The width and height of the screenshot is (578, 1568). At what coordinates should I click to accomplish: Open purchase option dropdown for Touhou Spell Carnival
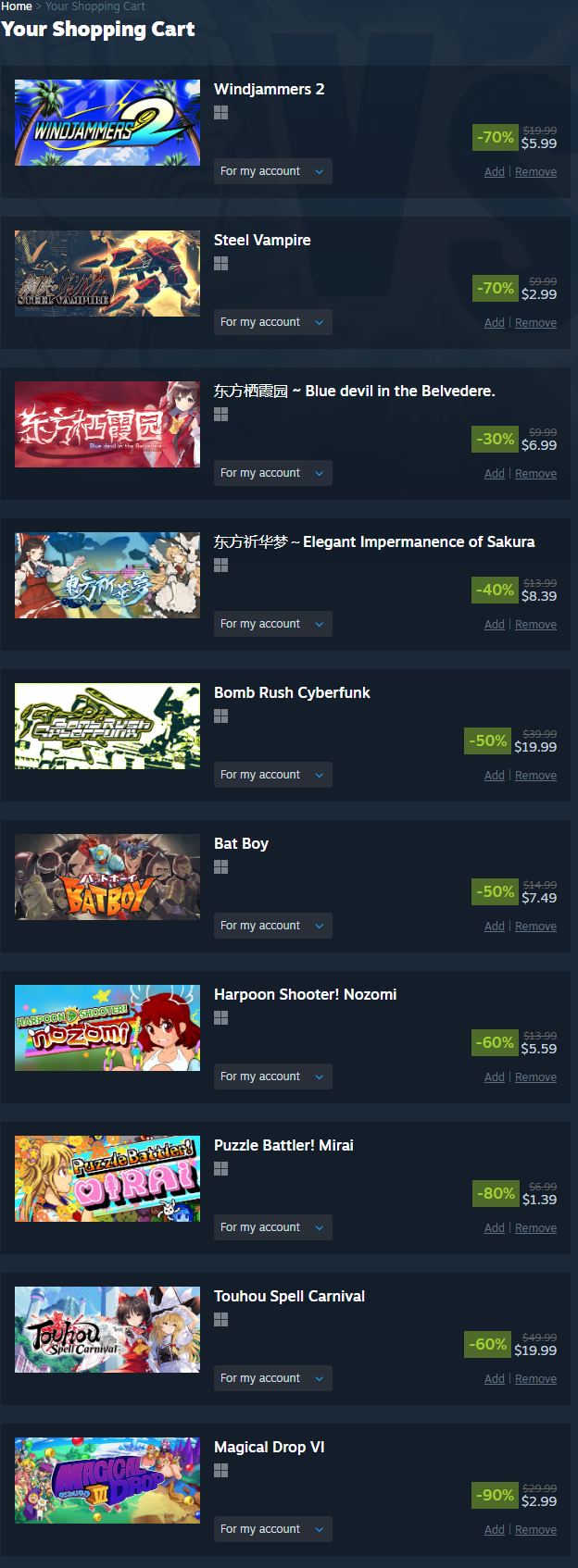(273, 1378)
